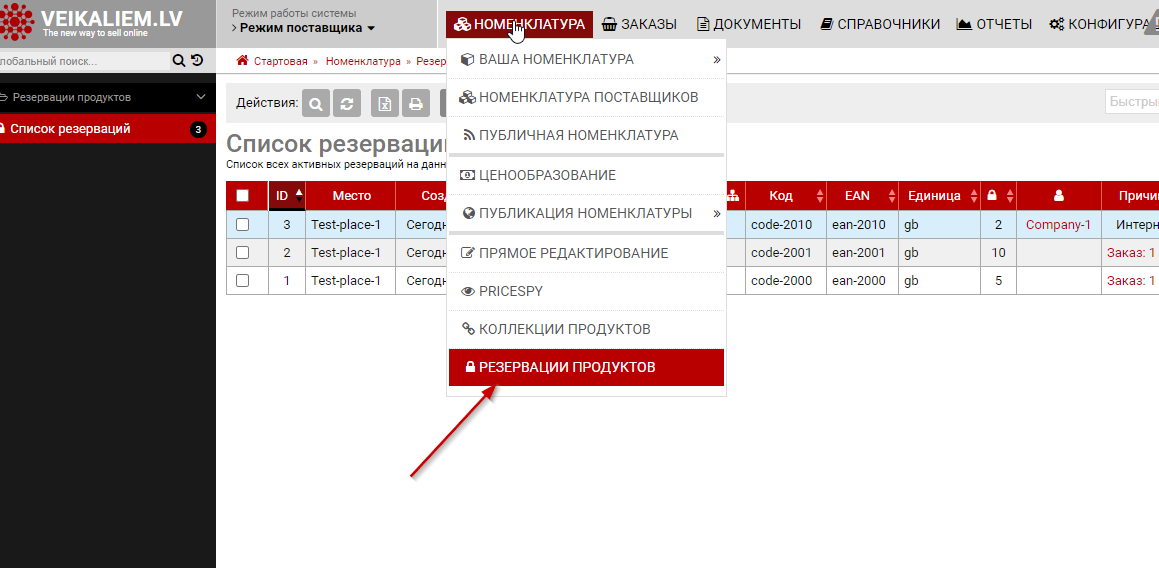Image resolution: width=1159 pixels, height=568 pixels.
Task: Select the checkbox for reservation ID 1
Action: click(x=242, y=281)
